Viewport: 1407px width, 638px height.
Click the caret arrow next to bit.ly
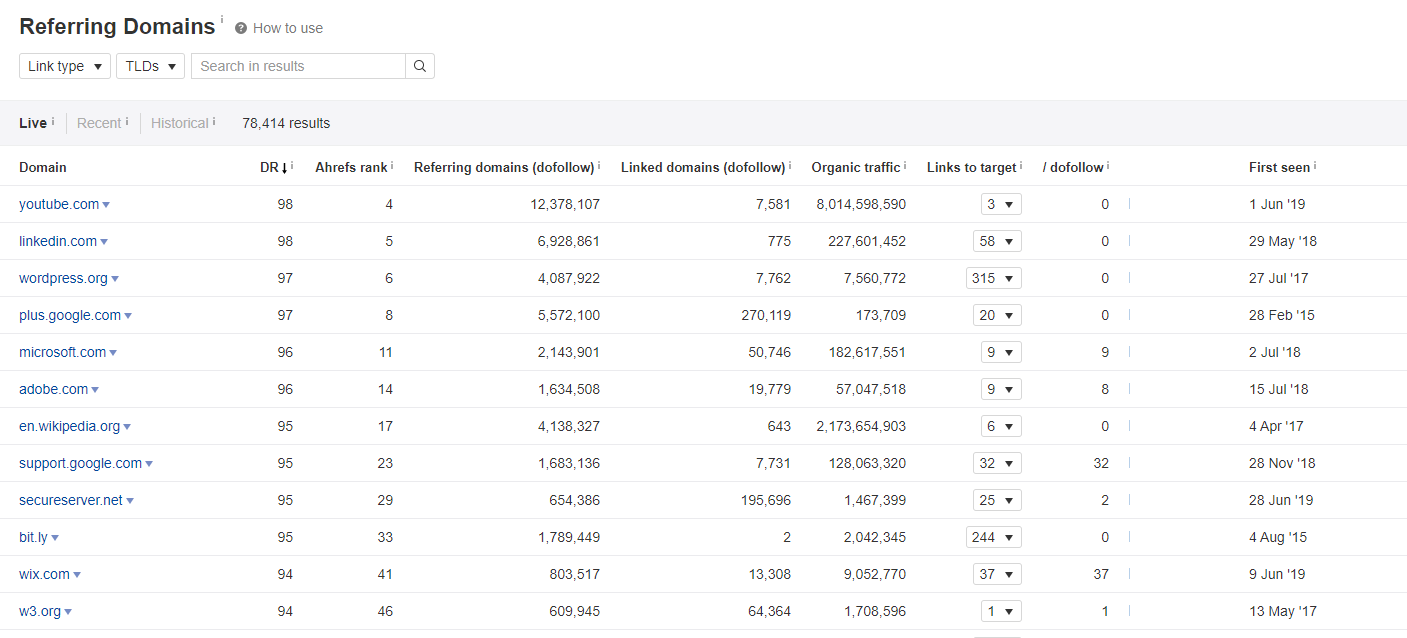pyautogui.click(x=55, y=538)
